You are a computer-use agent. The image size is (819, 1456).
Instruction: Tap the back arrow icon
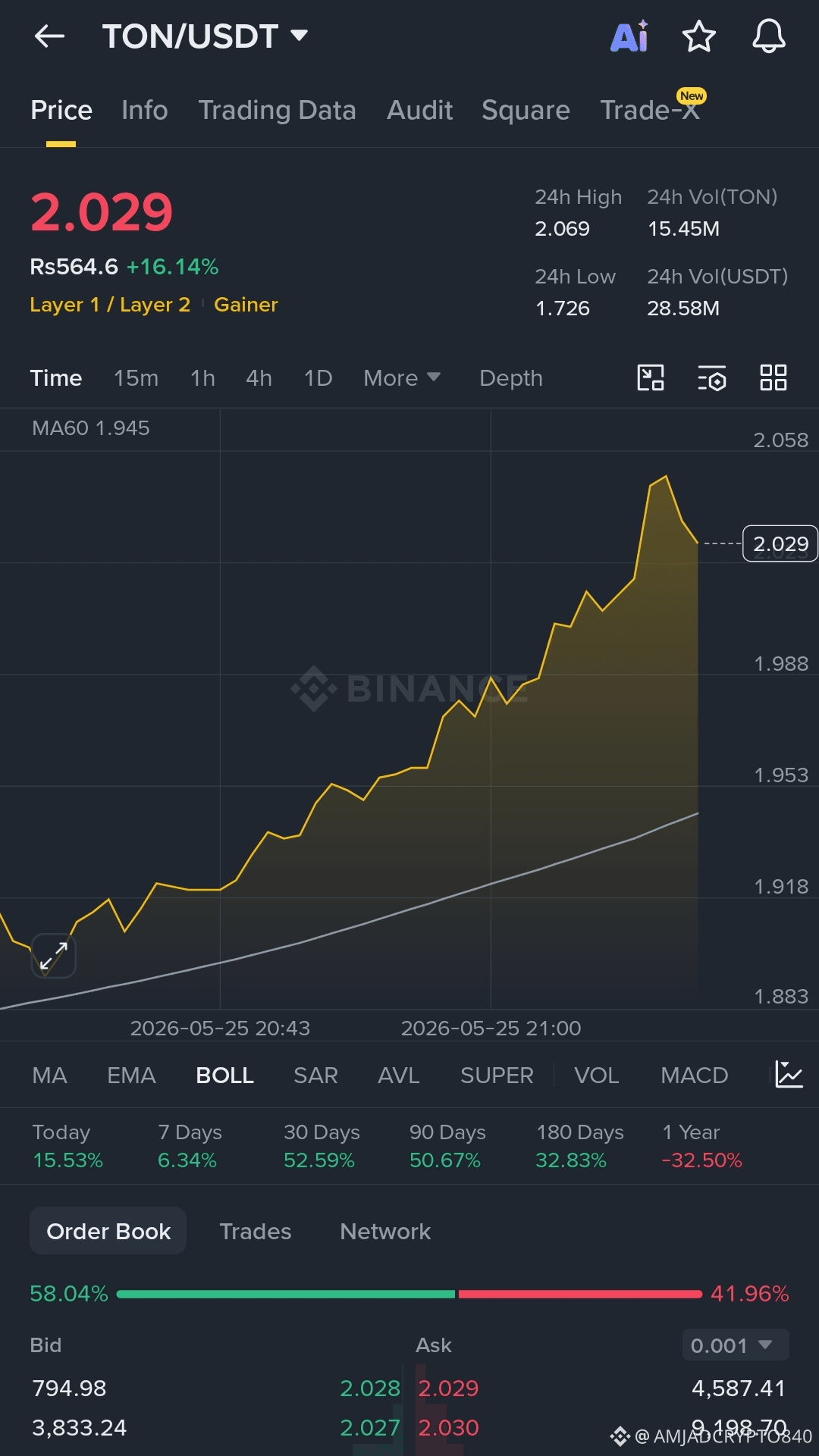[49, 36]
